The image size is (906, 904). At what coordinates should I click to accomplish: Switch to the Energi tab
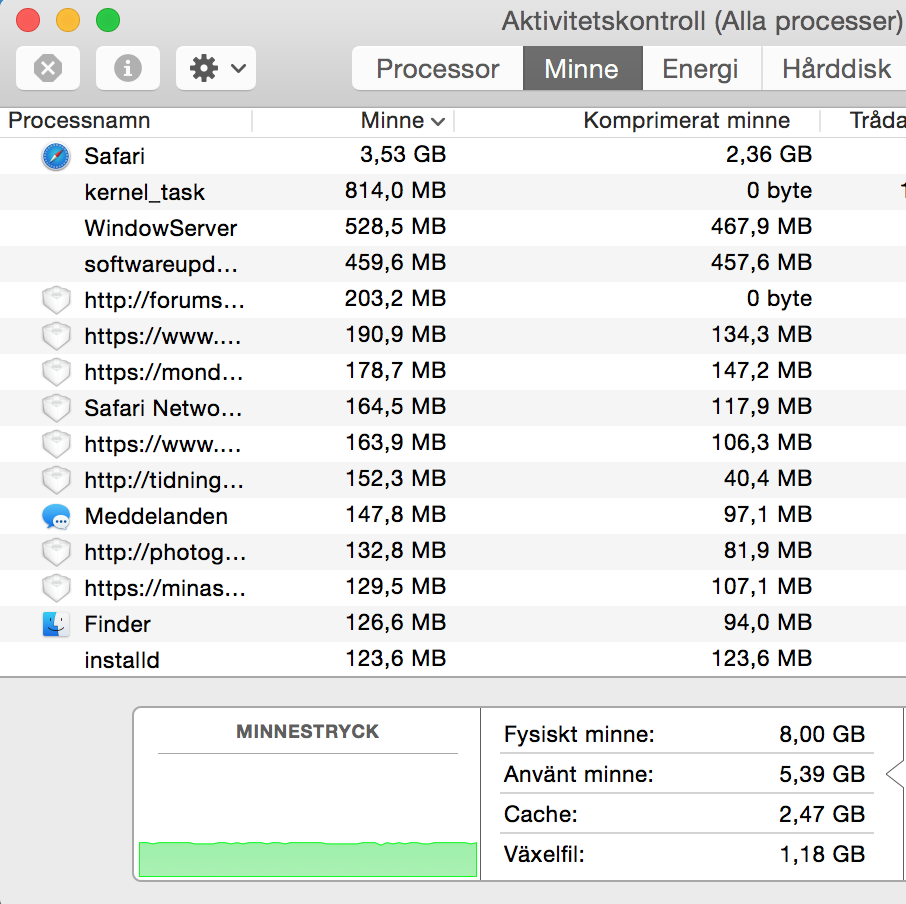pos(701,69)
